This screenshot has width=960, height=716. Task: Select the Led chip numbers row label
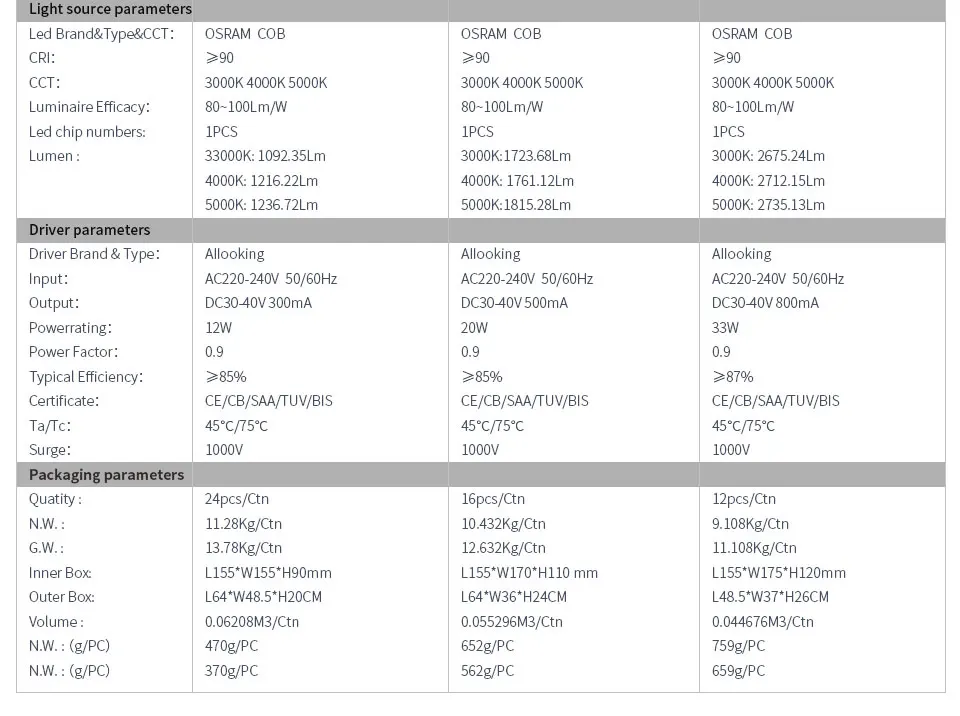pyautogui.click(x=87, y=132)
